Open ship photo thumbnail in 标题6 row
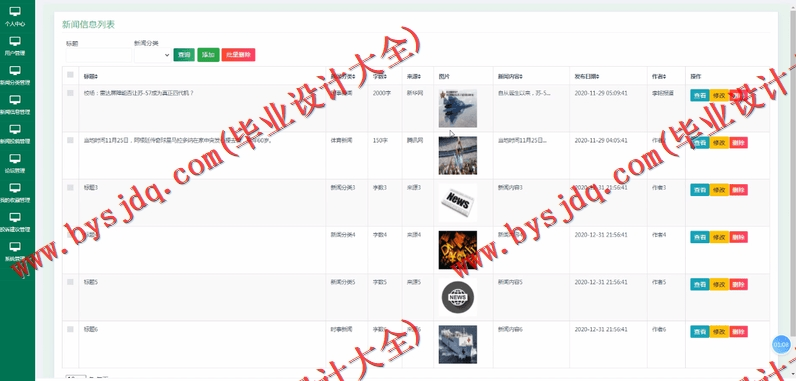 tap(457, 344)
